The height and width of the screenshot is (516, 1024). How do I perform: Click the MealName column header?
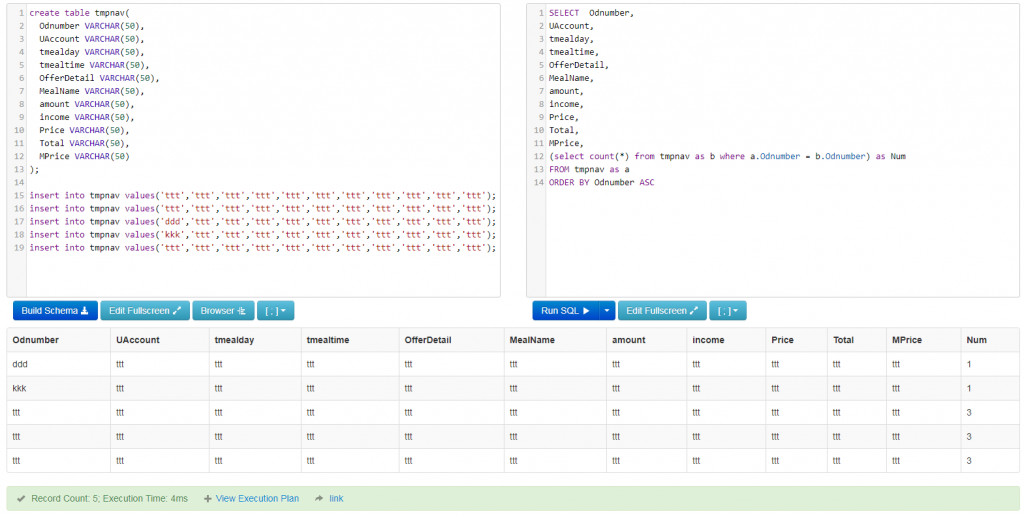point(556,340)
